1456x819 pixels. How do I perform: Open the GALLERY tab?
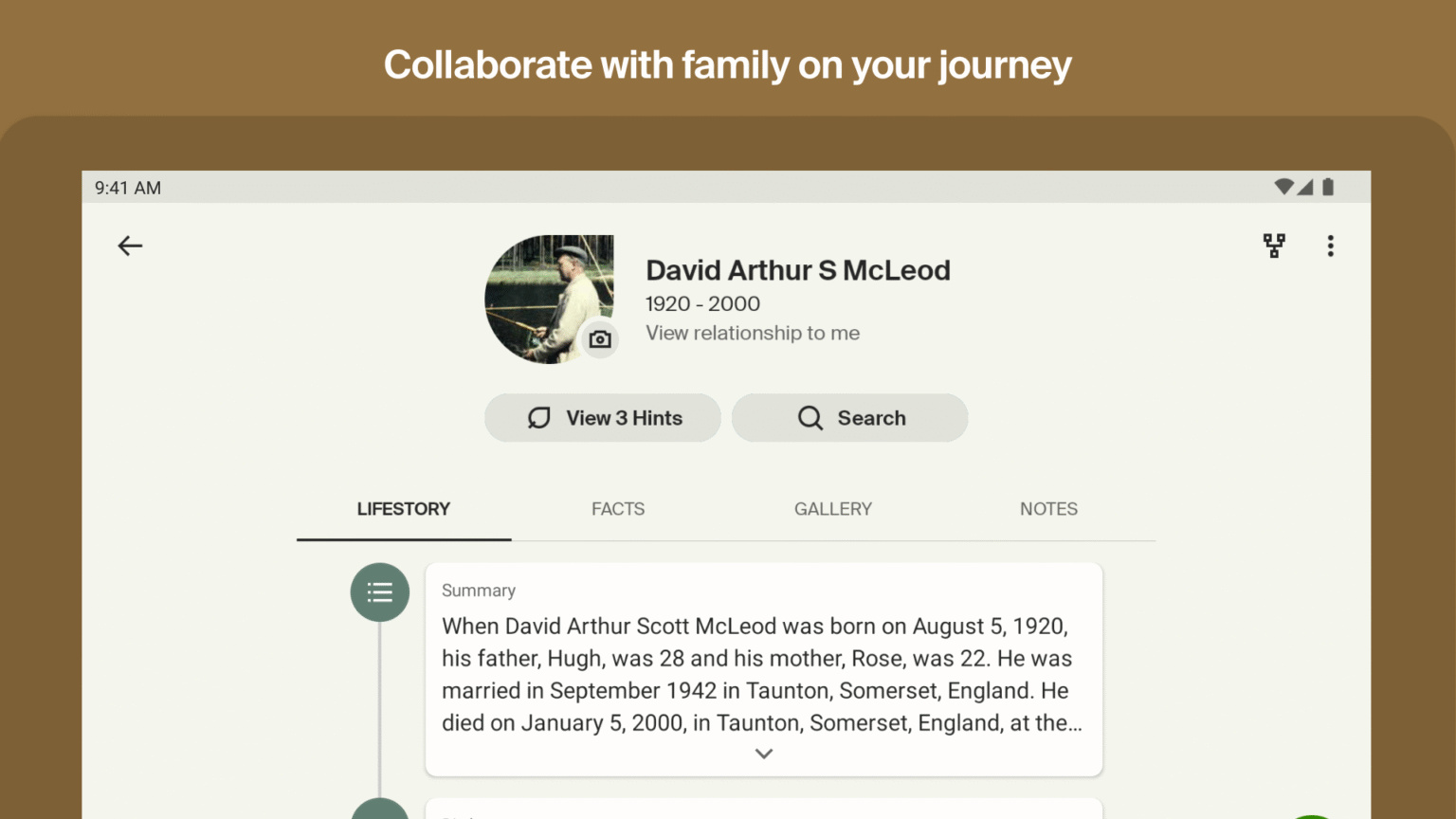click(832, 509)
